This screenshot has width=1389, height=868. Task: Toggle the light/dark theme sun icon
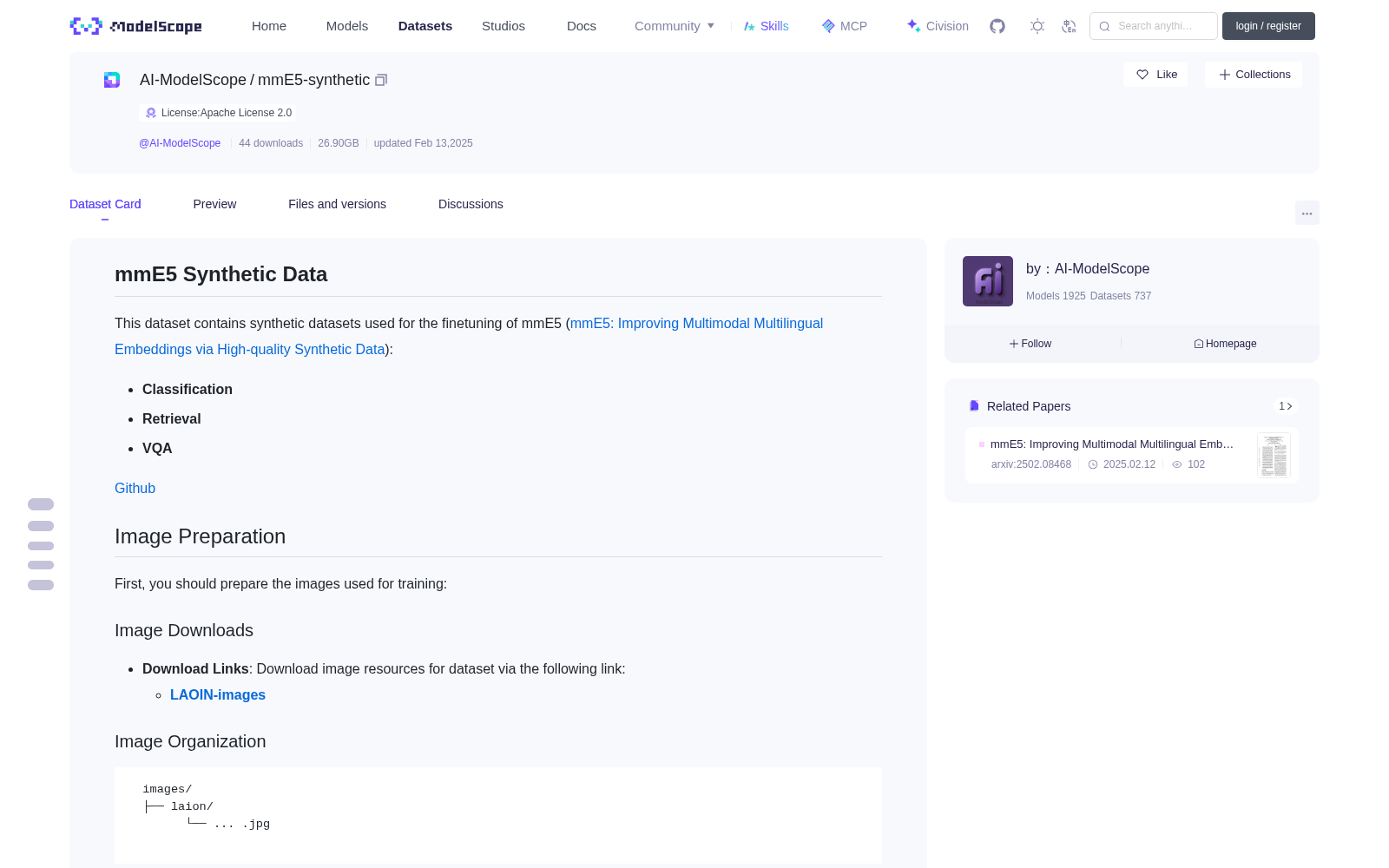1037,26
